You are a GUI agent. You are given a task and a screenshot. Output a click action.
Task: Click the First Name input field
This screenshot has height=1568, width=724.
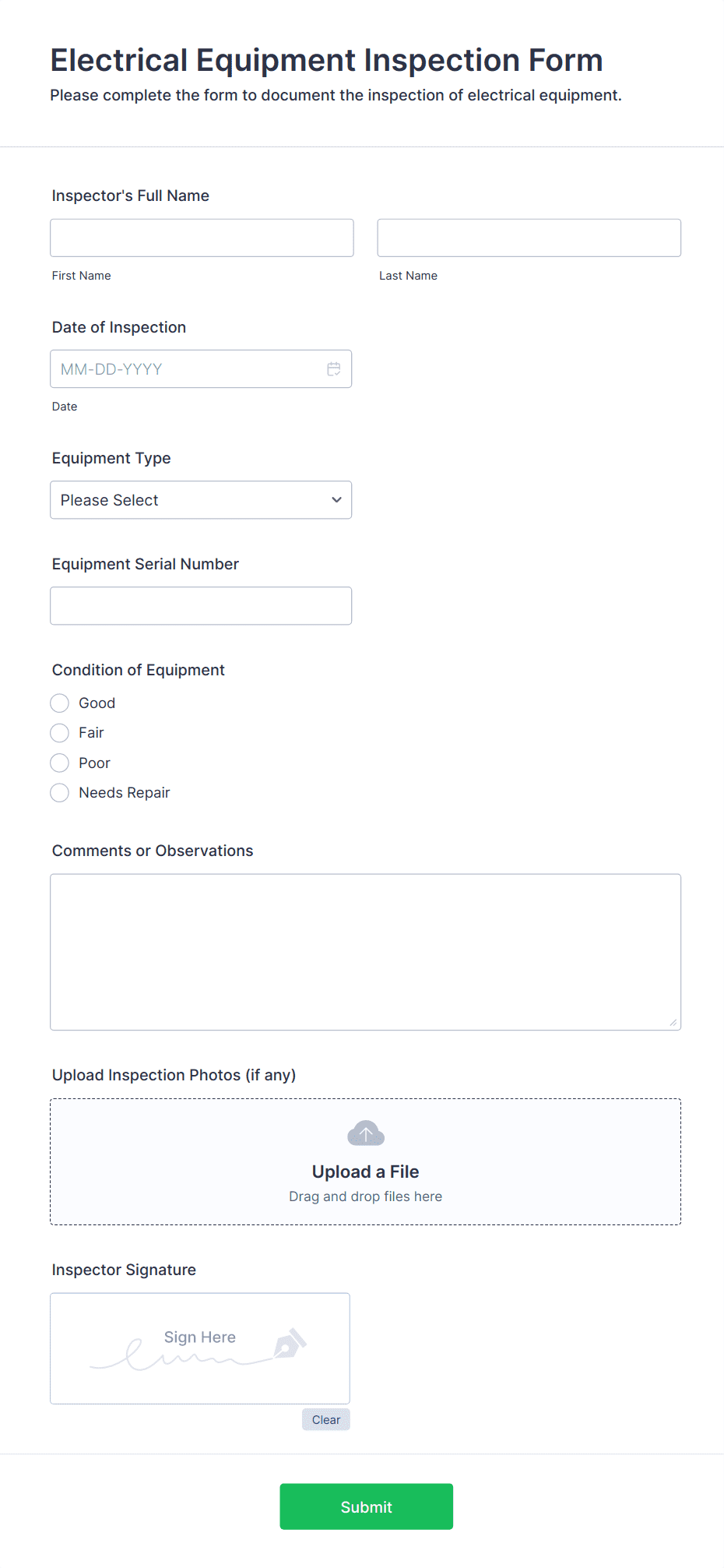point(201,238)
